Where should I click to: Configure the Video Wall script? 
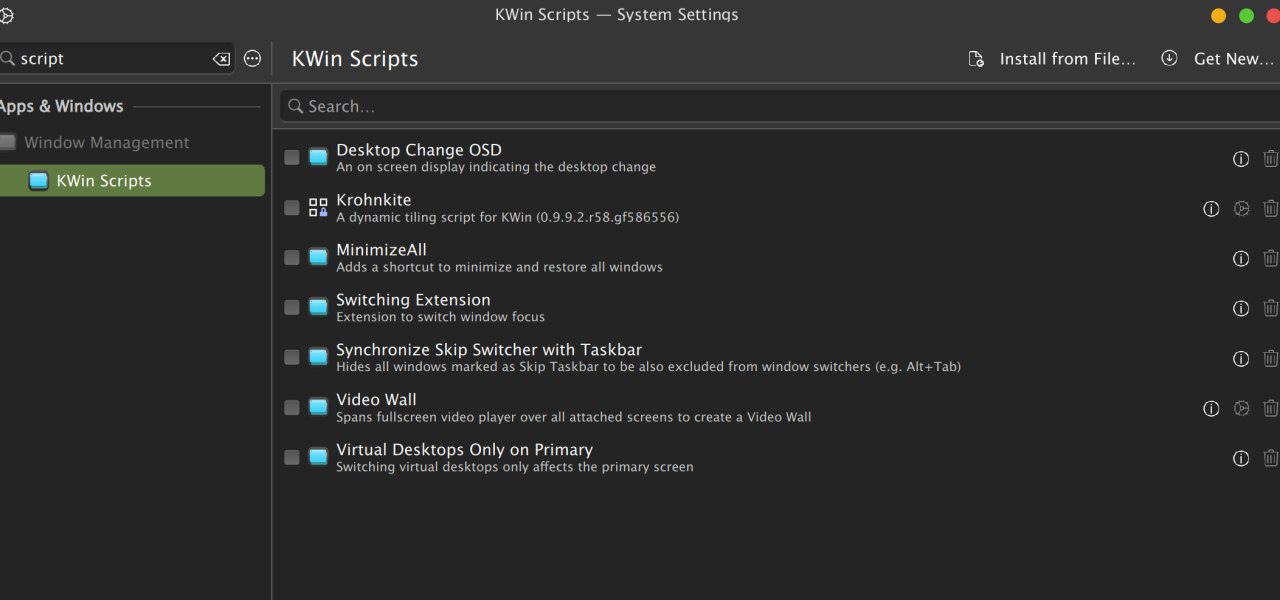tap(1241, 408)
